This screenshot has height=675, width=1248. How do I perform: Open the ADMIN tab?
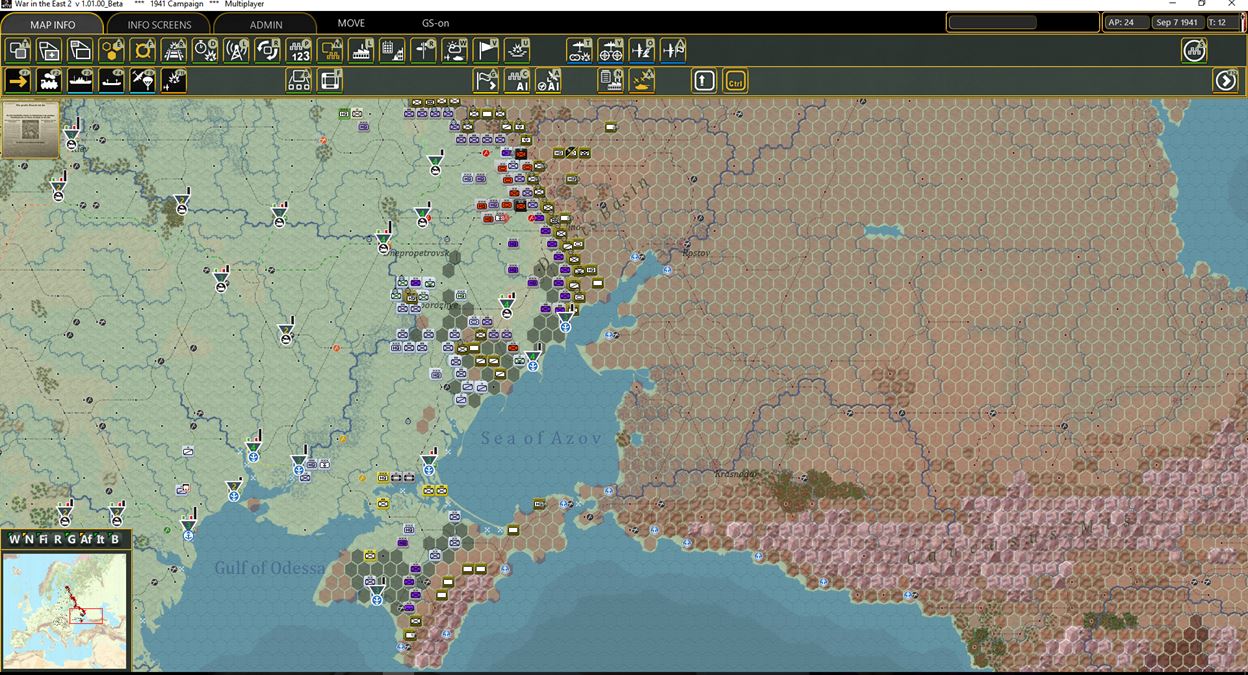[265, 24]
